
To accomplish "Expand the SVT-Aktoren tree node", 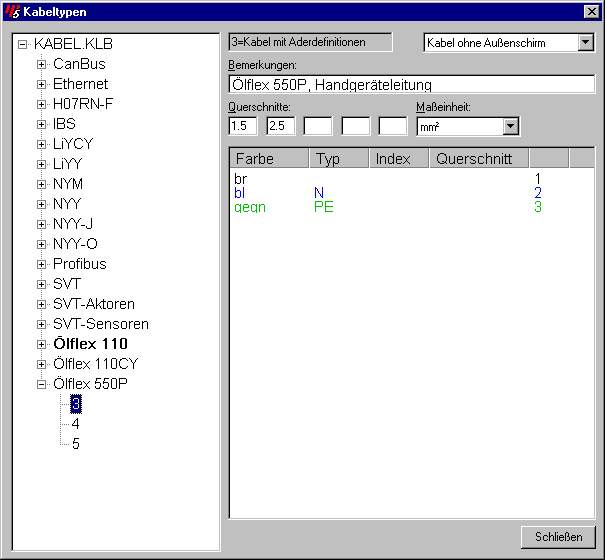I will point(41,305).
